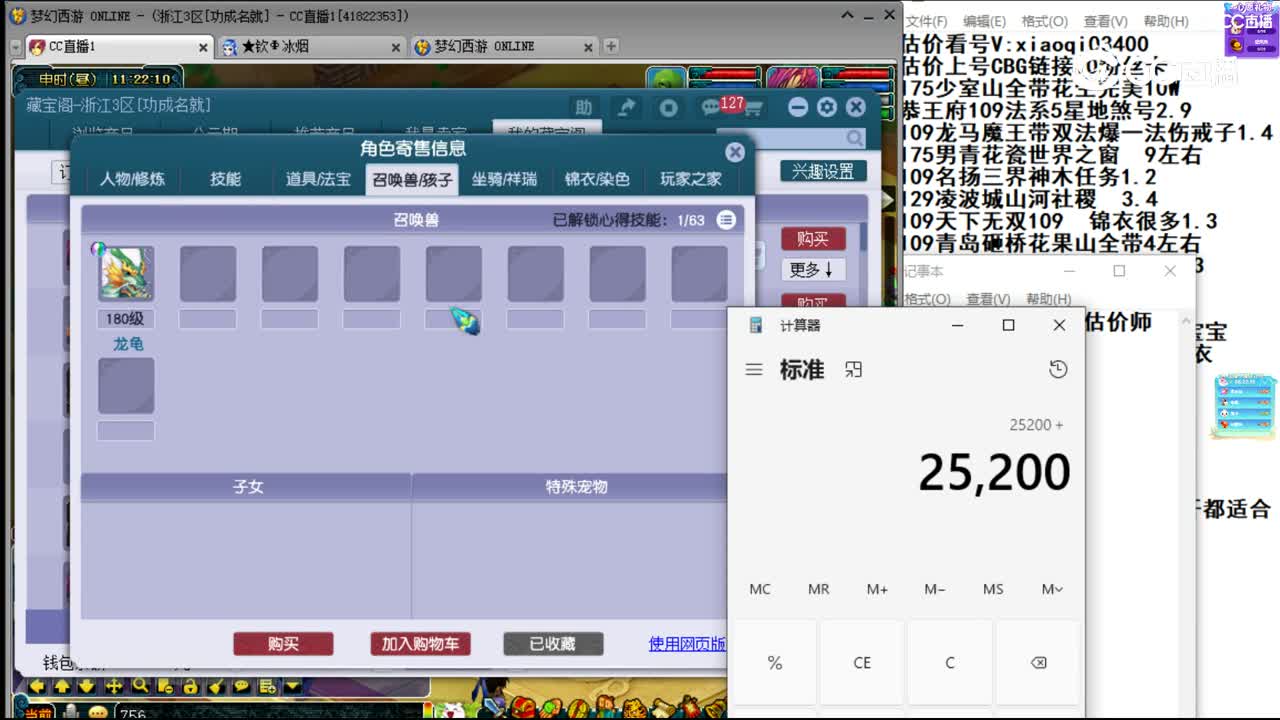Image resolution: width=1280 pixels, height=720 pixels.
Task: Minimize the 藏宝阁 panel with minus icon
Action: pyautogui.click(x=797, y=107)
